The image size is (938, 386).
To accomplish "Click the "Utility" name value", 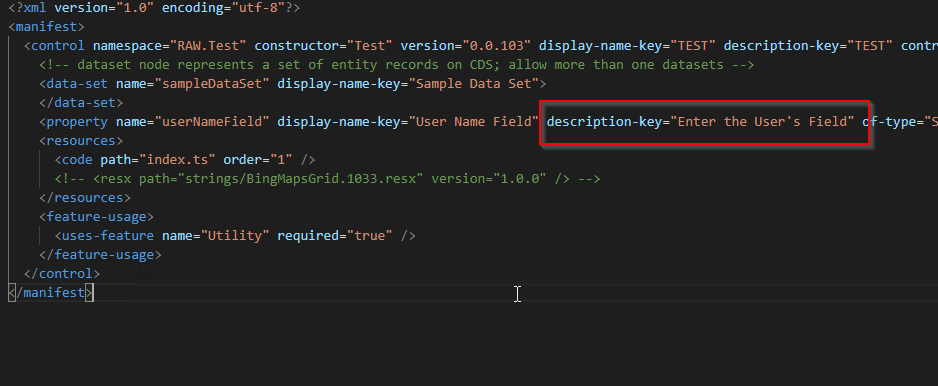I will [235, 236].
